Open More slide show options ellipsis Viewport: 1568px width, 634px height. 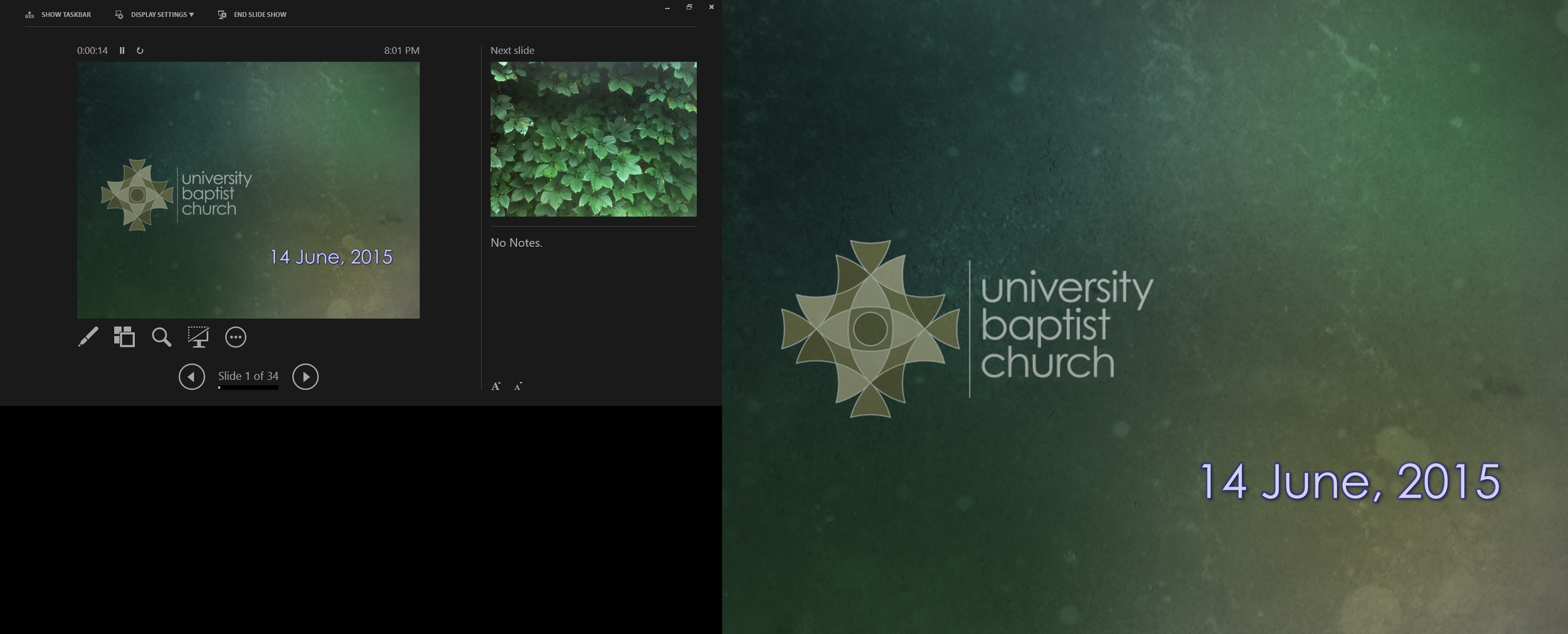235,337
